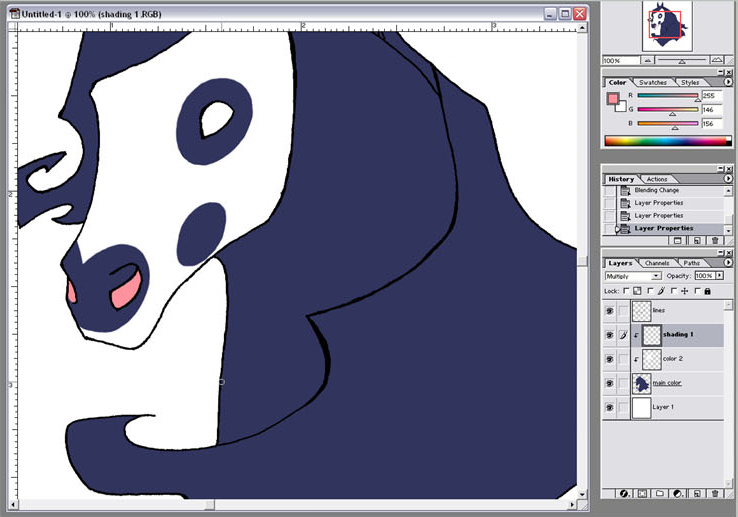
Task: Click the R value field showing 255
Action: pyautogui.click(x=711, y=96)
